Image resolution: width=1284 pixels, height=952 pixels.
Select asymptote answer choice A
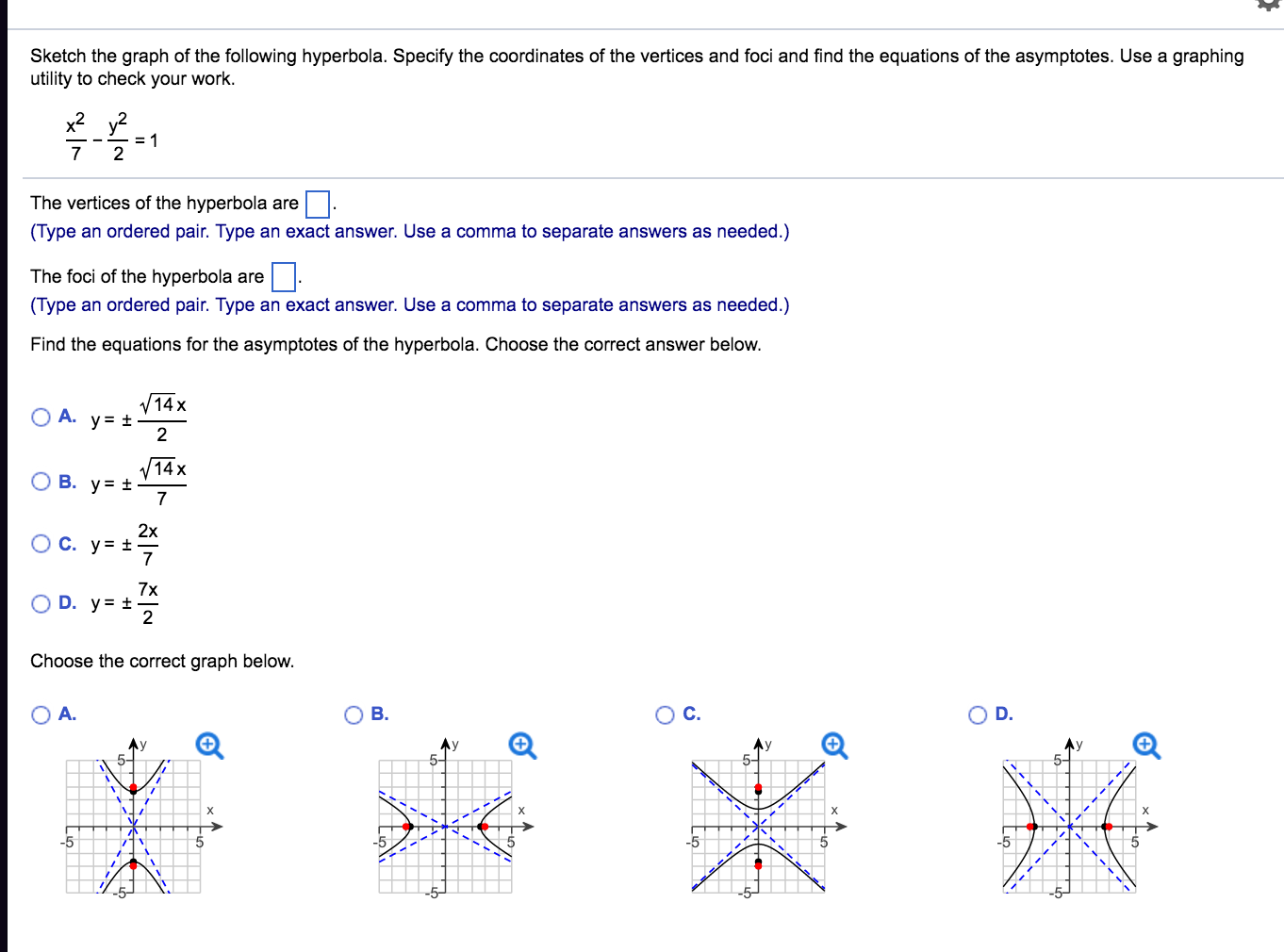(41, 416)
